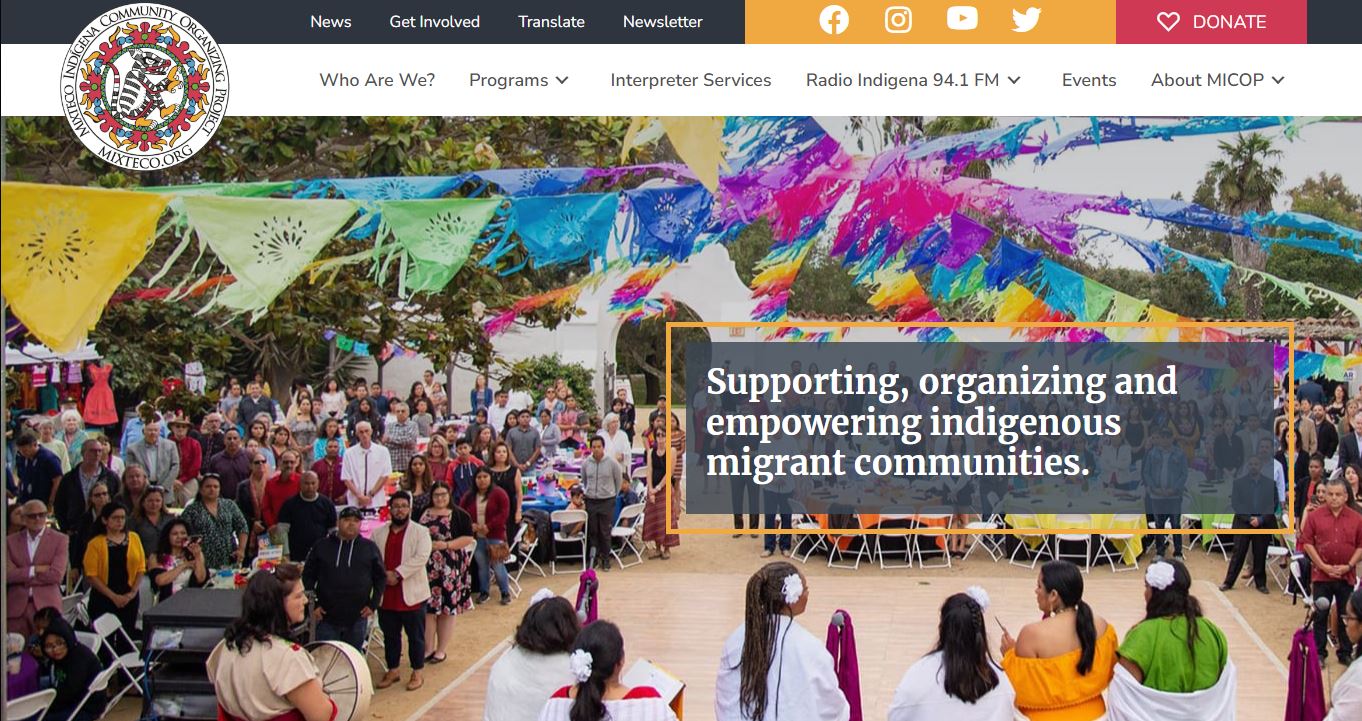The width and height of the screenshot is (1362, 721).
Task: Open the Newsletter link
Action: [663, 21]
